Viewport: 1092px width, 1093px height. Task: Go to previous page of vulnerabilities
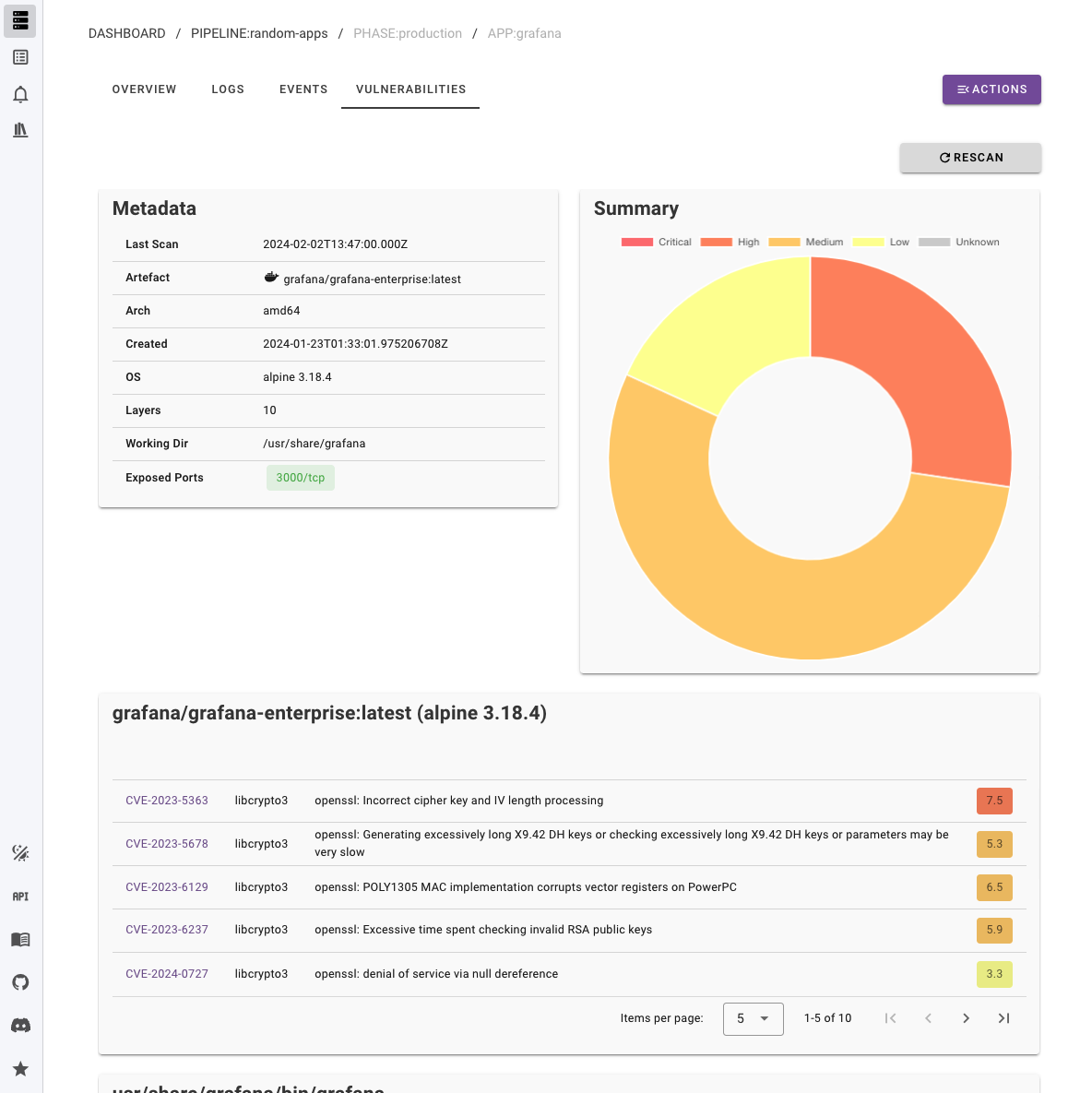tap(928, 1018)
